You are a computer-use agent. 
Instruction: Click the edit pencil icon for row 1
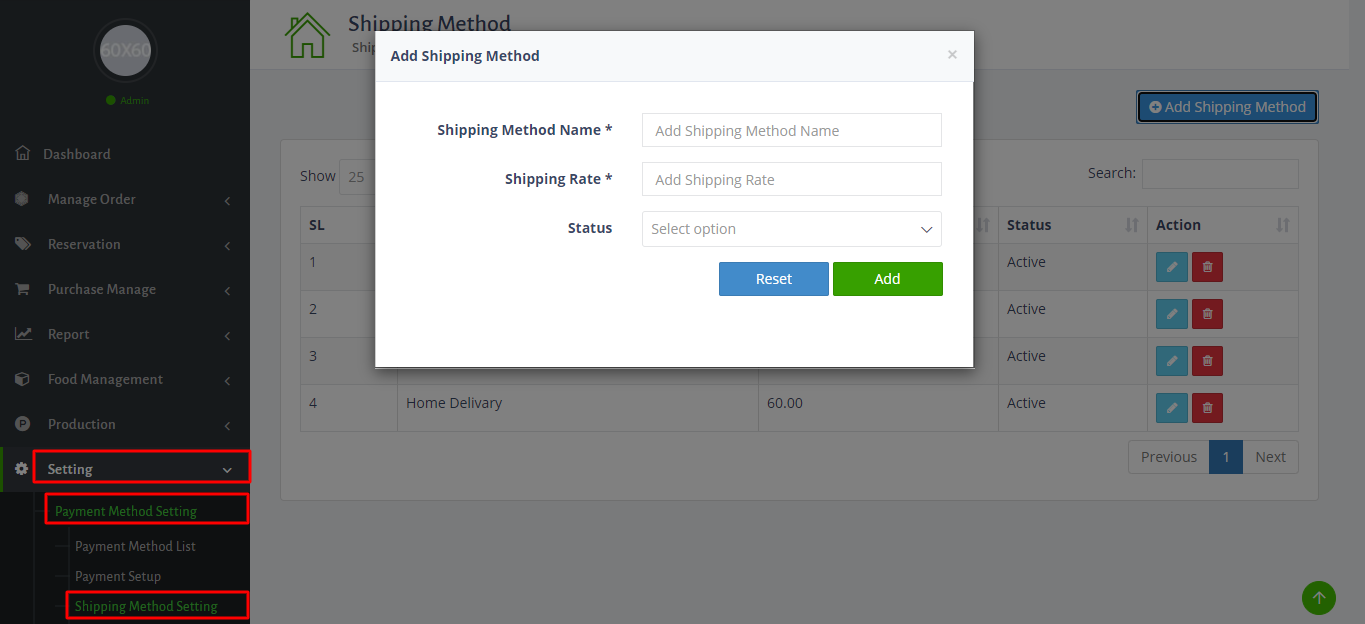click(1172, 267)
